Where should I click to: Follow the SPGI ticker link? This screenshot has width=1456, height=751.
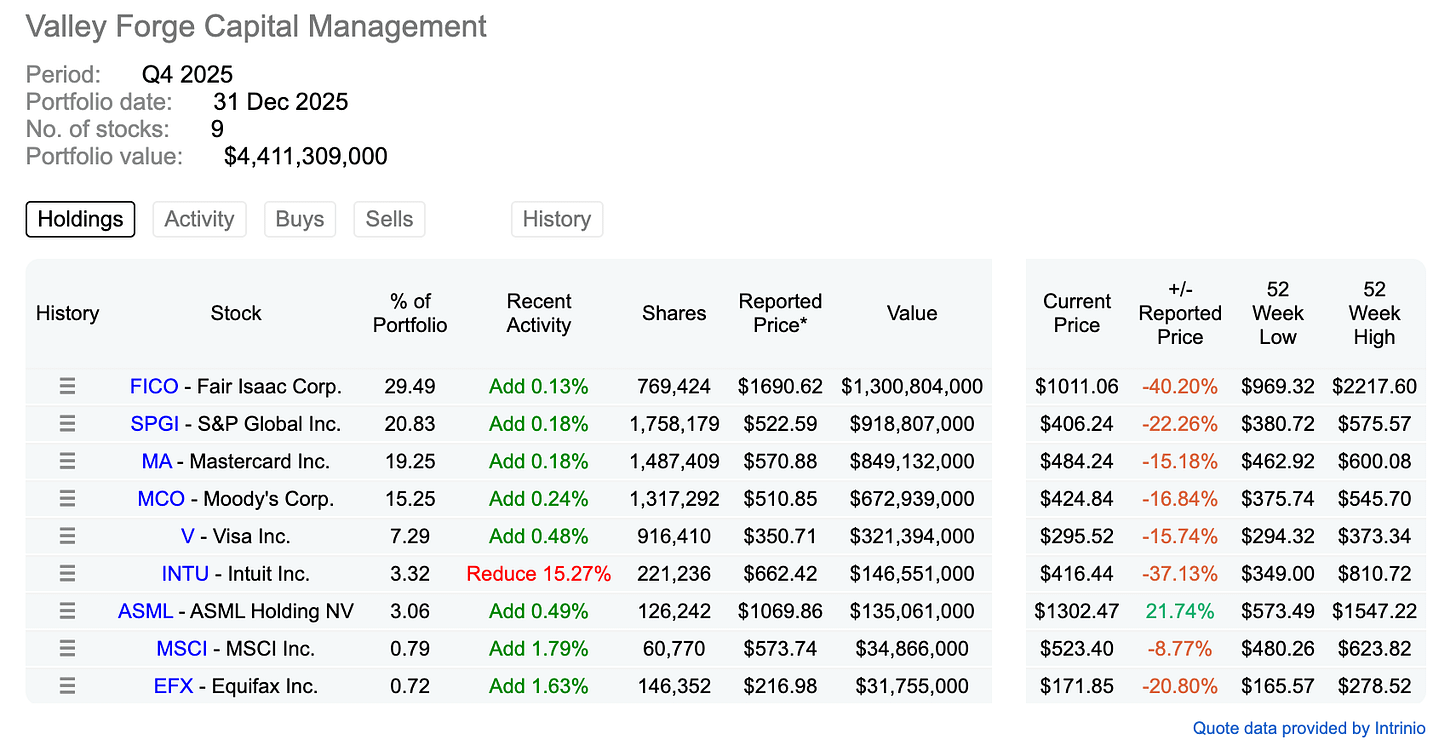click(154, 424)
